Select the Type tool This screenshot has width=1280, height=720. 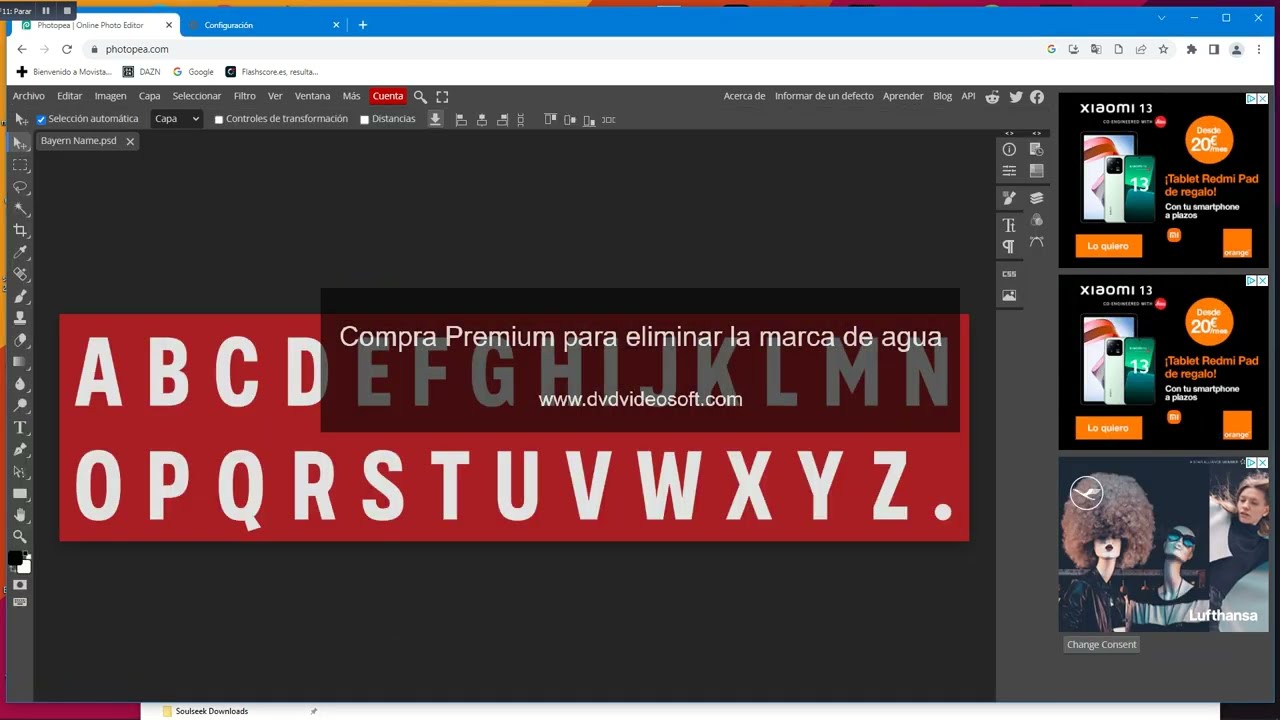(20, 428)
